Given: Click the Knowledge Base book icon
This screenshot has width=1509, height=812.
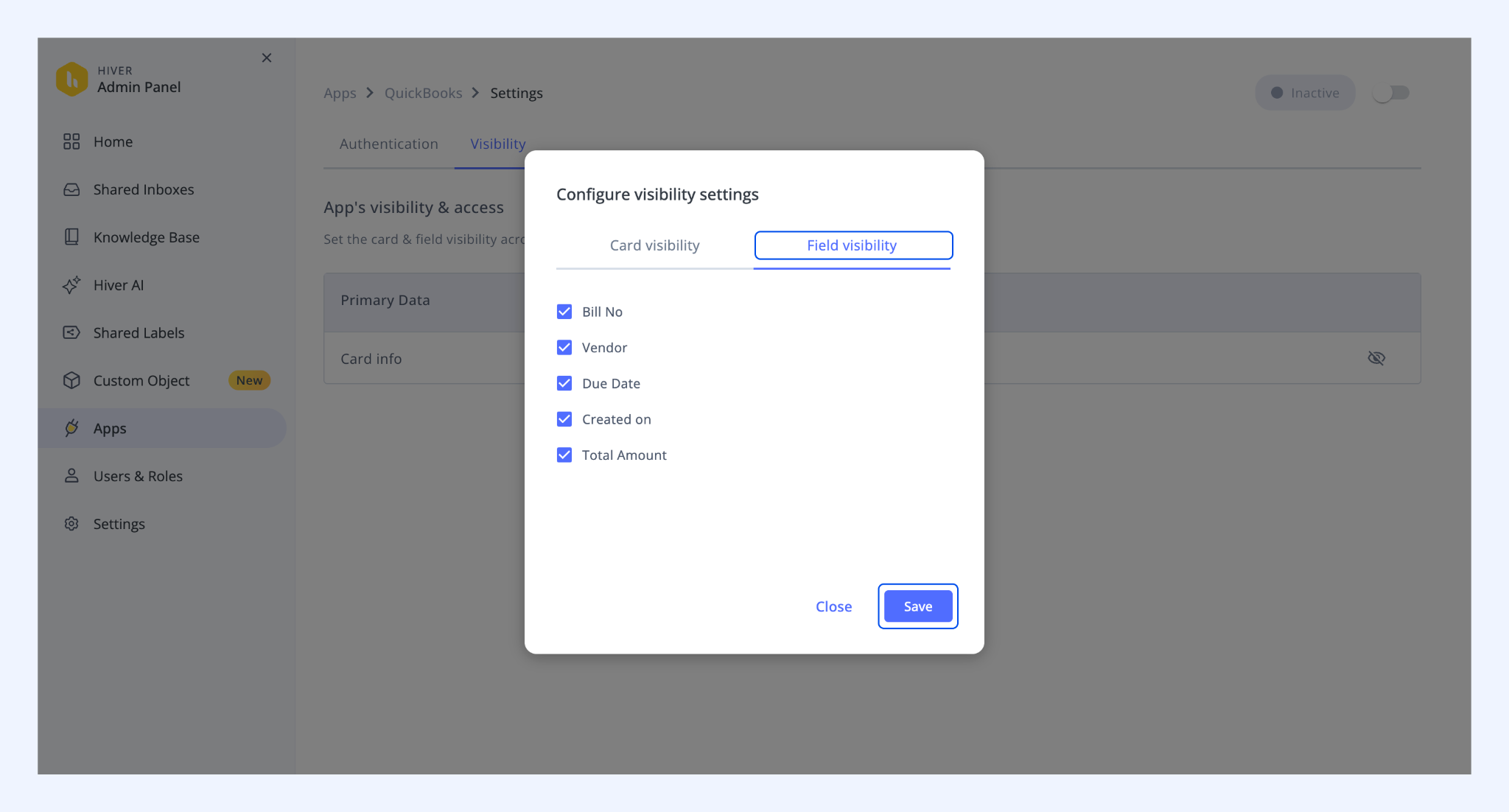Looking at the screenshot, I should 71,237.
